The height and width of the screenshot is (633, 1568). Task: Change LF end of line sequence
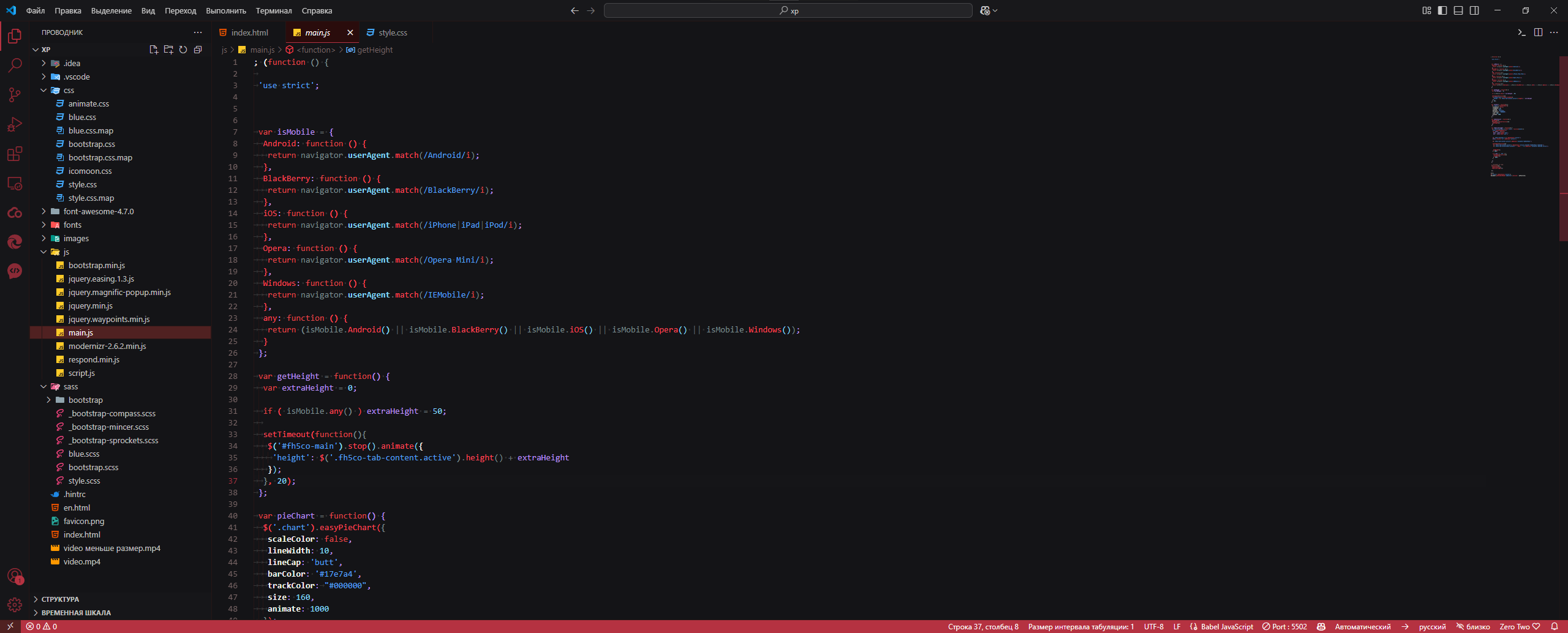point(1177,626)
